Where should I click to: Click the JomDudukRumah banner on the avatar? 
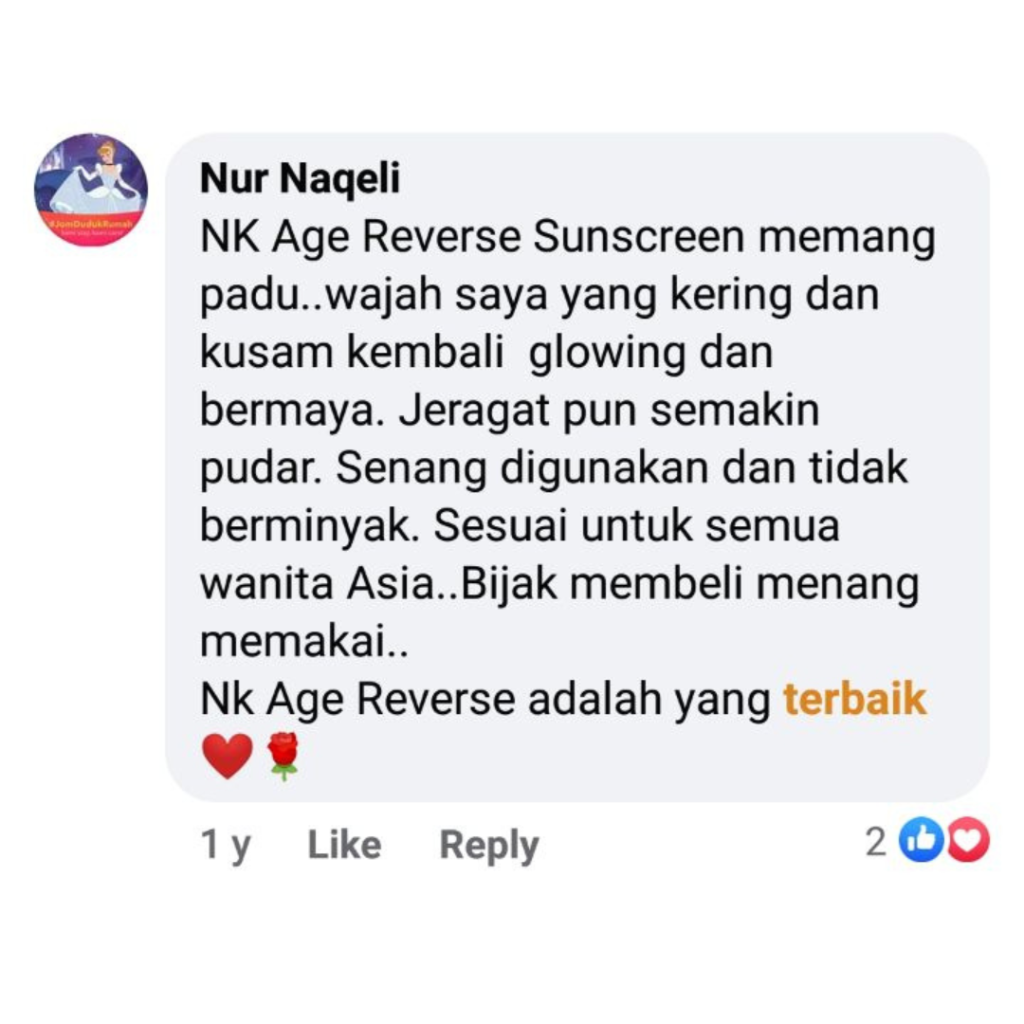[x=91, y=227]
